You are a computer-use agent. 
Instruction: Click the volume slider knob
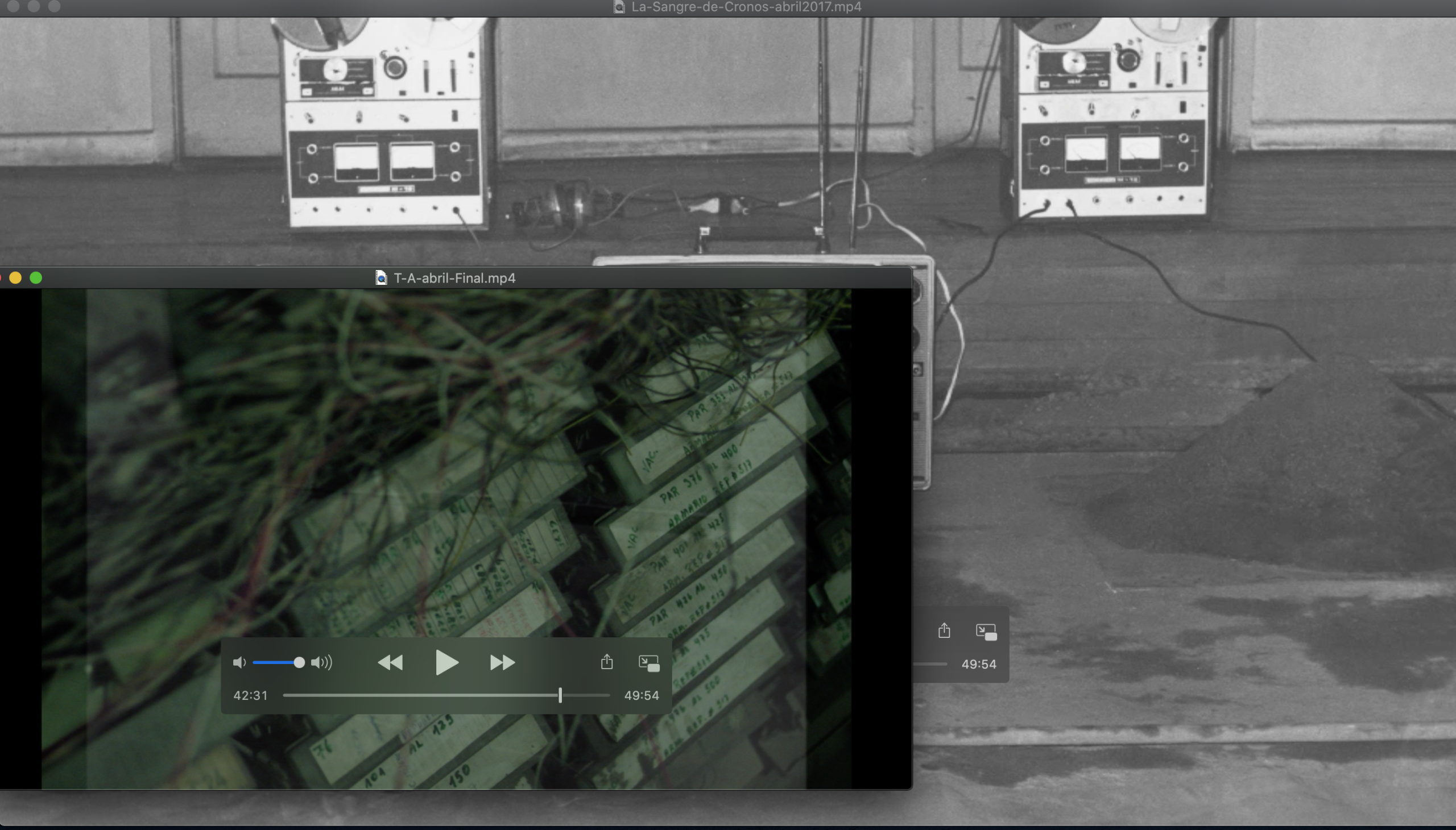(x=299, y=662)
